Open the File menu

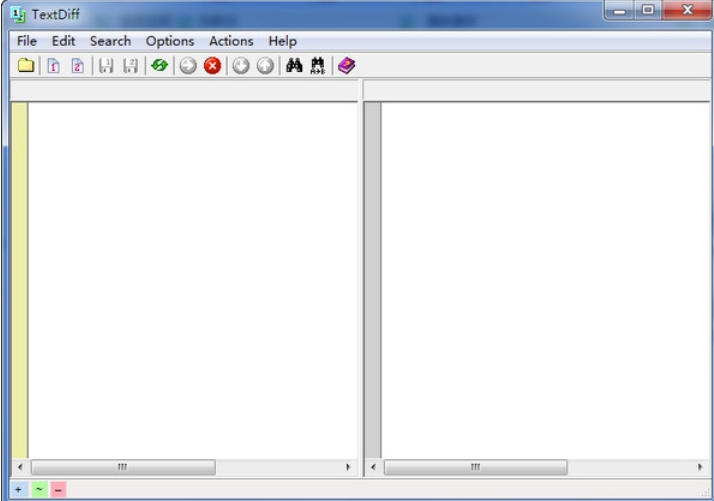[x=26, y=41]
